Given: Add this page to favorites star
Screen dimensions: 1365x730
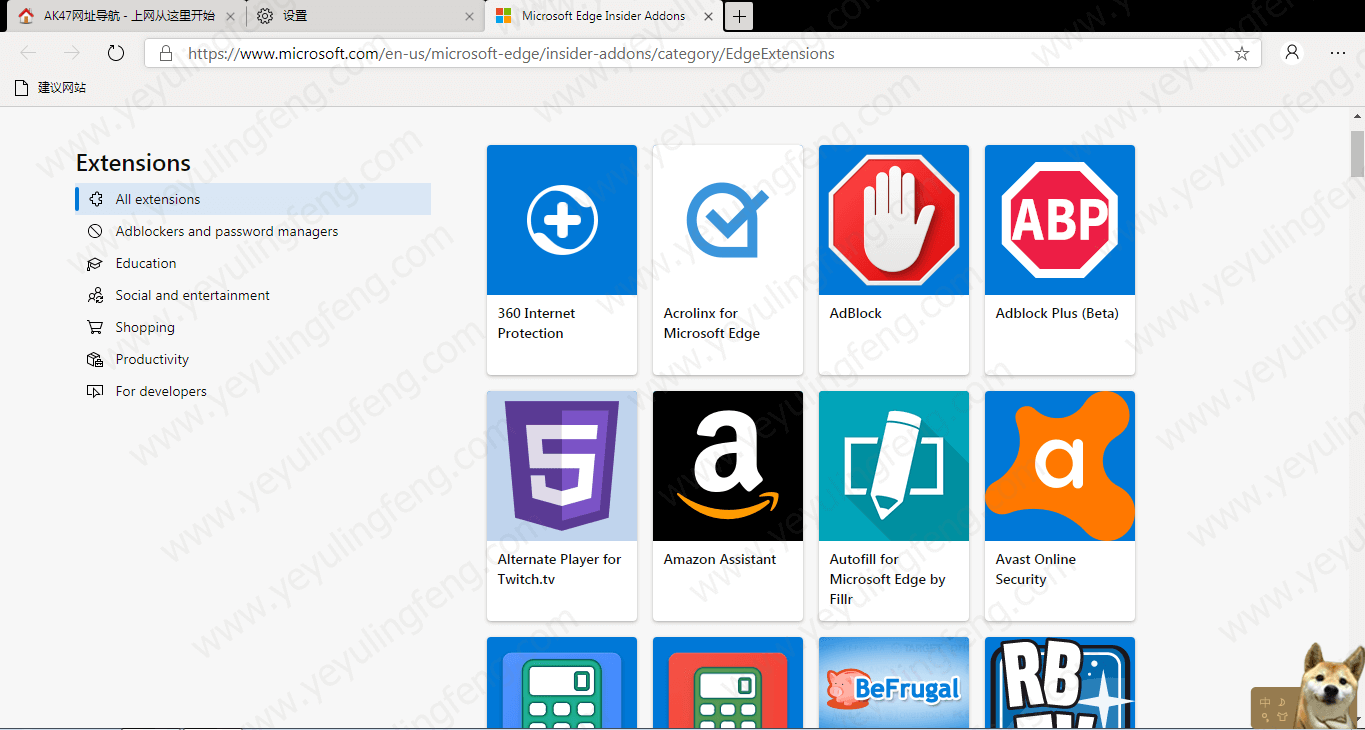Looking at the screenshot, I should [x=1242, y=54].
